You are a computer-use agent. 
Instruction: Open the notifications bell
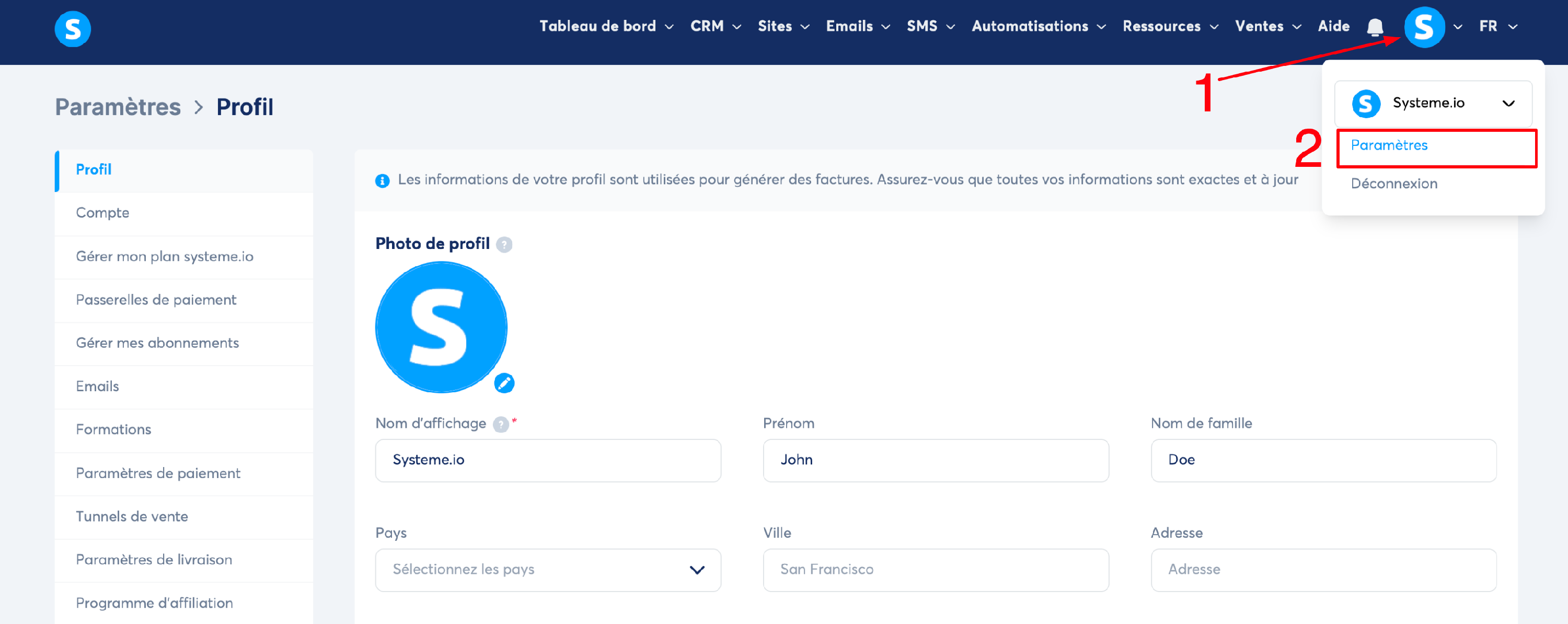1375,27
